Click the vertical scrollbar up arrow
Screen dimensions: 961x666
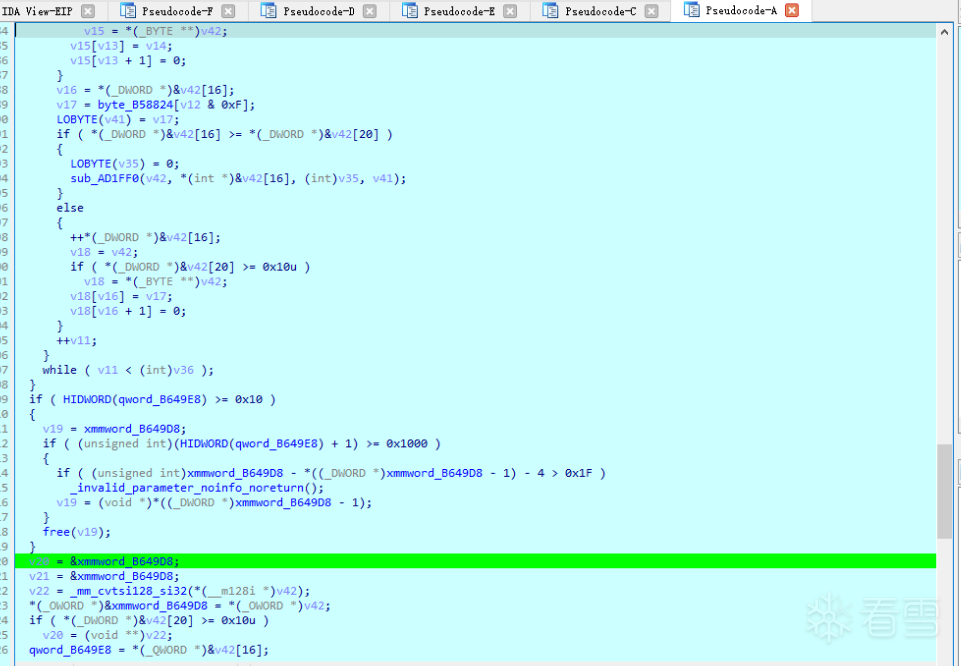944,32
